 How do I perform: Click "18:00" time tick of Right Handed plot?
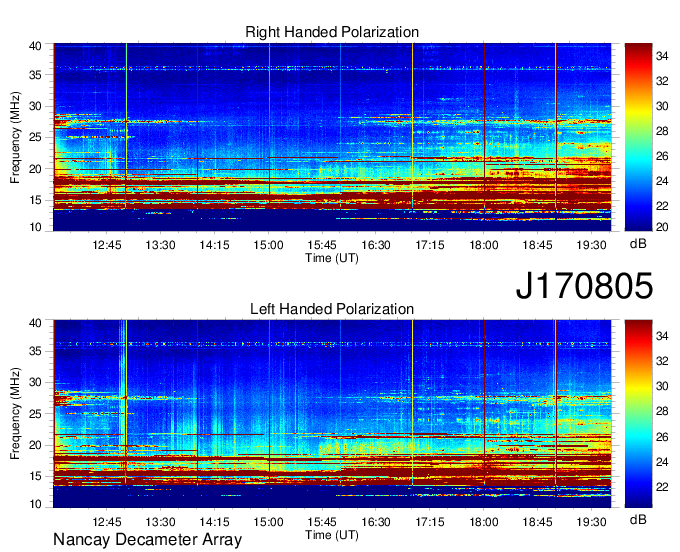point(484,245)
